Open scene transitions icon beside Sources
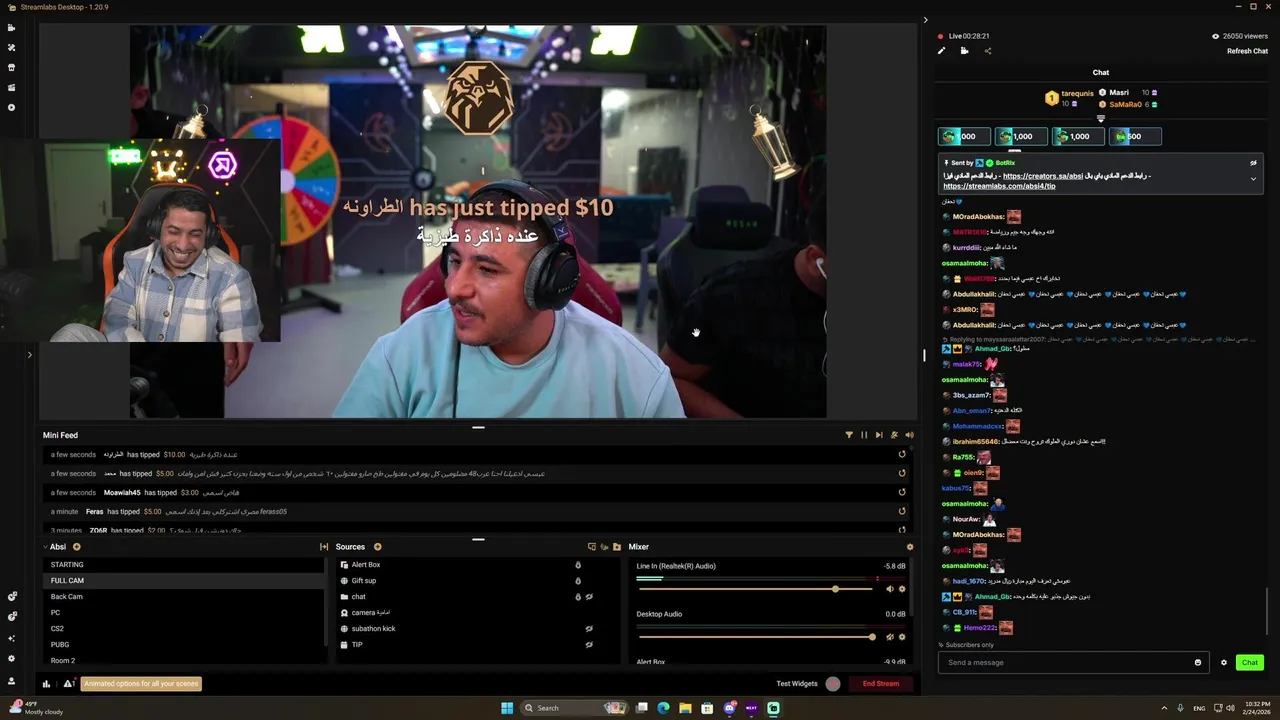1280x720 pixels. (x=324, y=547)
